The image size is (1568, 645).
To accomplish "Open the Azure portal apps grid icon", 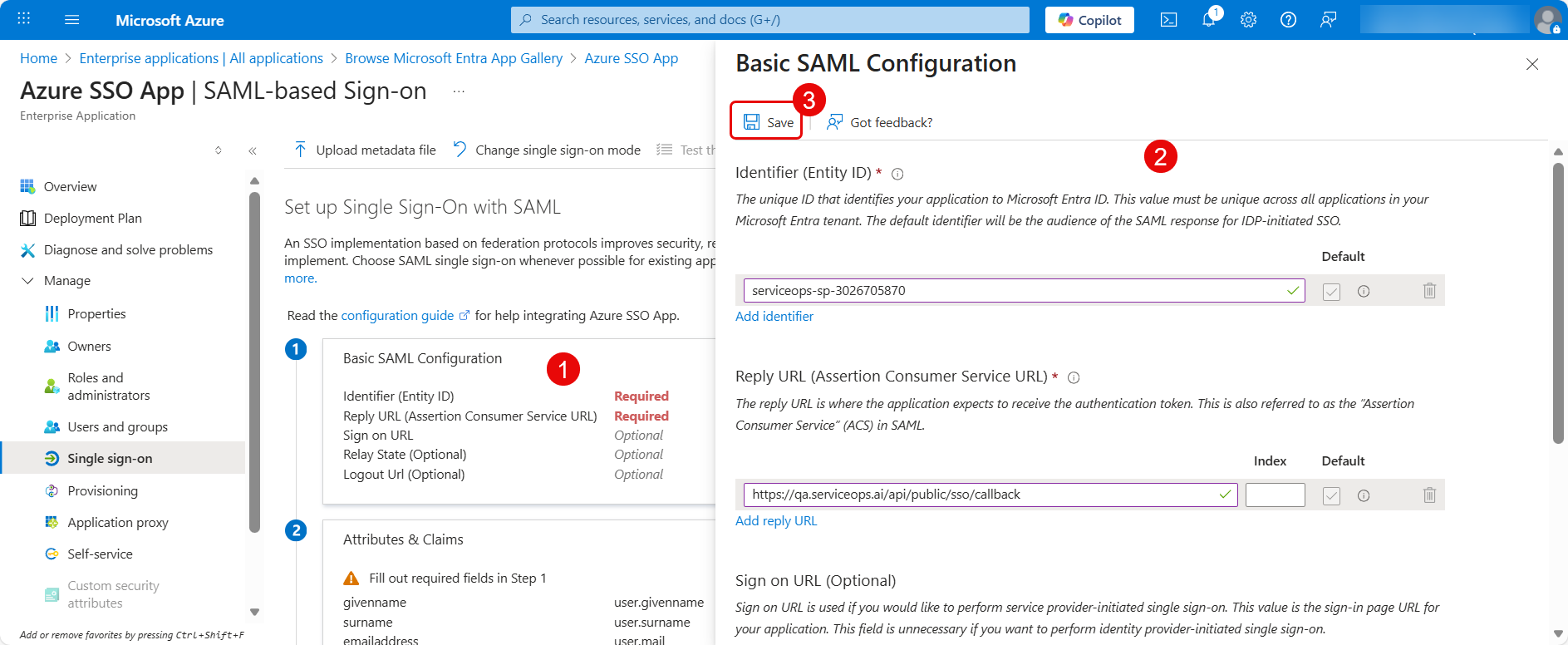I will pos(23,19).
